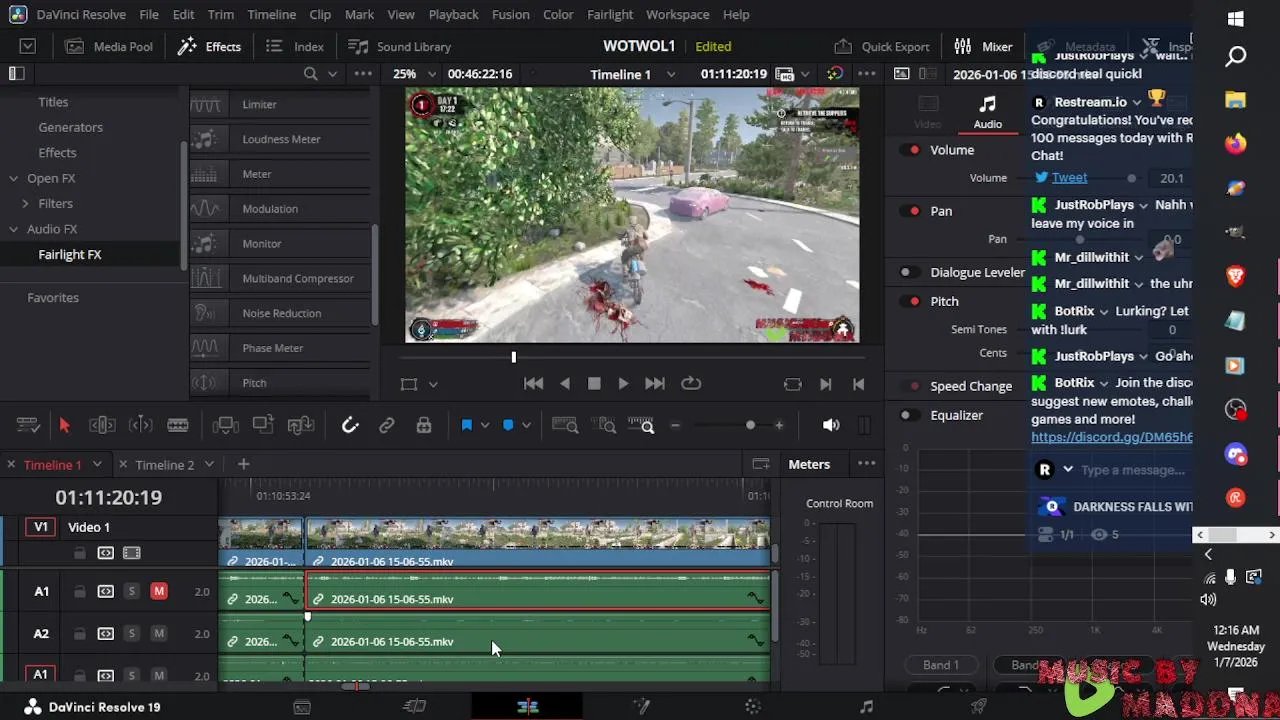Open File Explorer from the Windows taskbar
The image size is (1280, 720).
pos(1236,100)
